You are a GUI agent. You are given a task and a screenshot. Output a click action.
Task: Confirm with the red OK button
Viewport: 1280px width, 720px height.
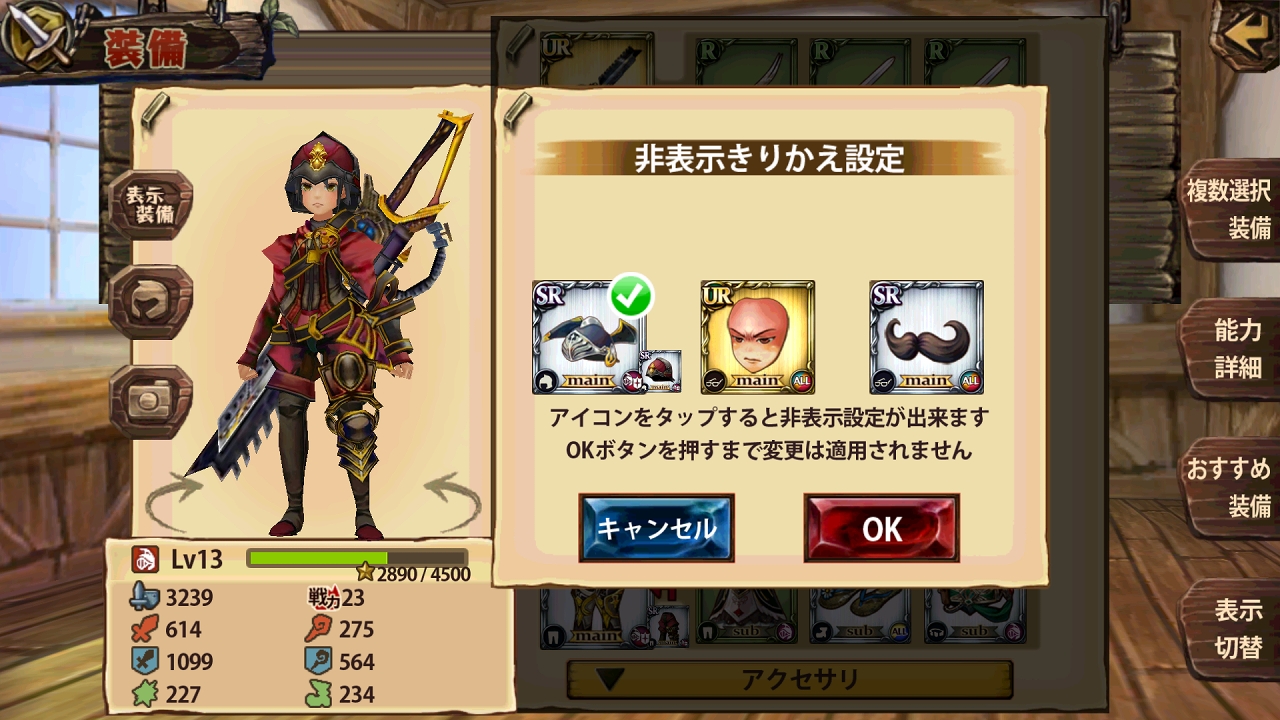(x=882, y=528)
